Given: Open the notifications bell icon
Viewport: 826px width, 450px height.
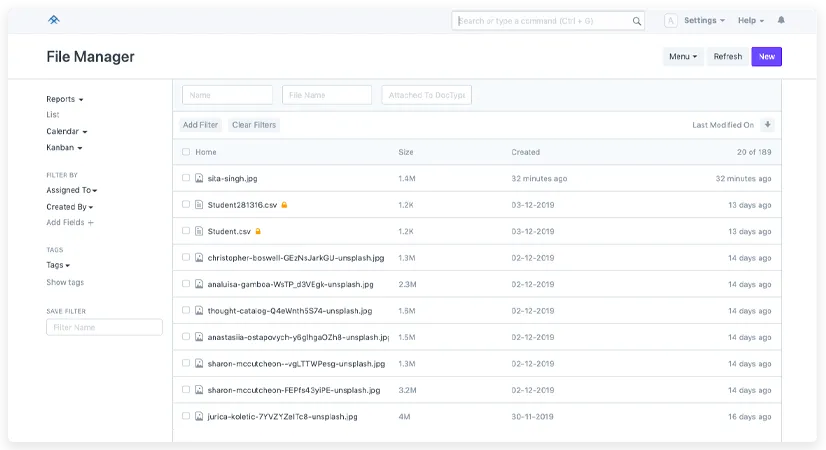Looking at the screenshot, I should coord(781,20).
